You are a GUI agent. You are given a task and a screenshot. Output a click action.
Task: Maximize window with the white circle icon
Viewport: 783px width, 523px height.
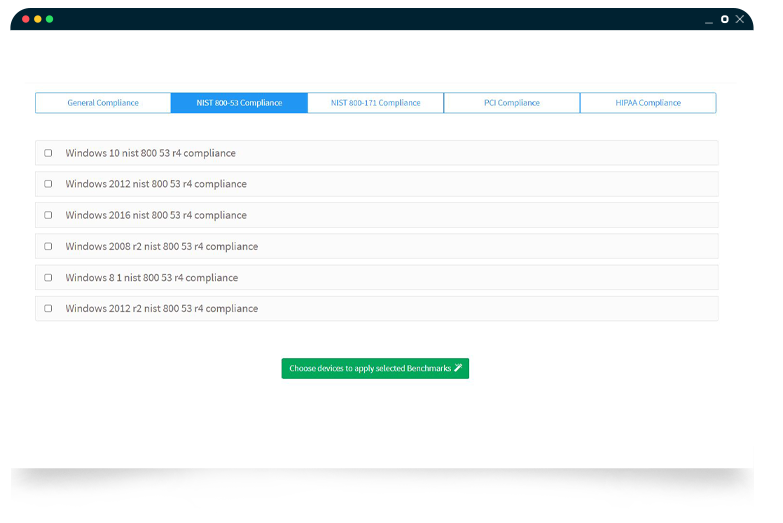click(725, 19)
